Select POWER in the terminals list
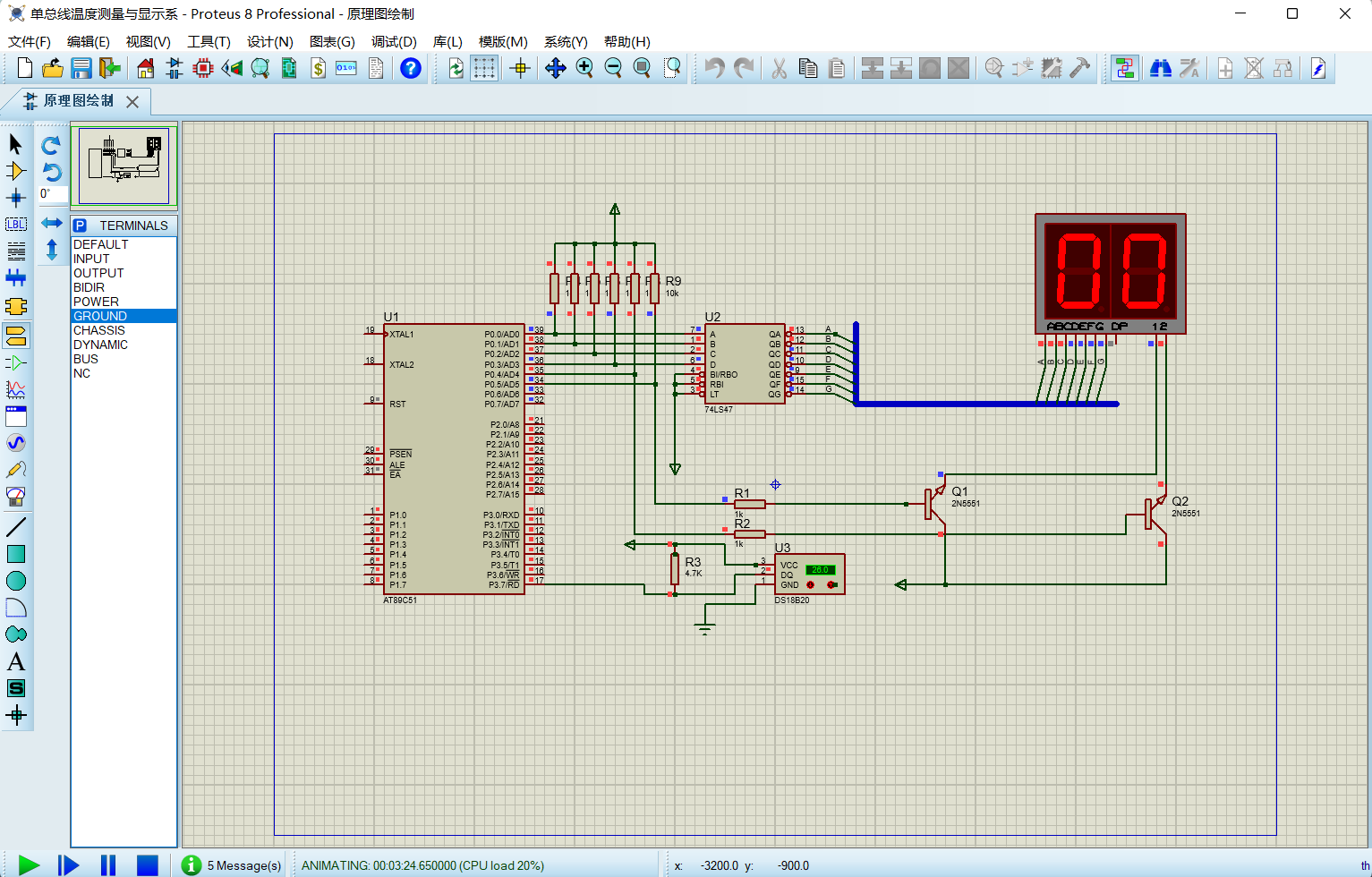Viewport: 1372px width, 877px height. (124, 302)
